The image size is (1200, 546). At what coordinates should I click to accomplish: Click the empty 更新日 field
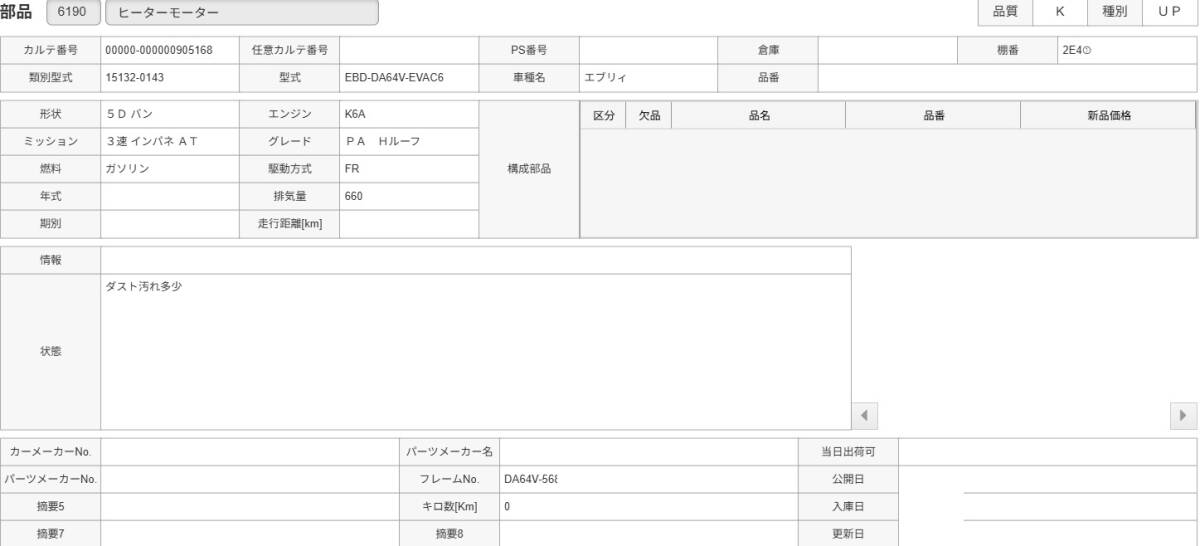click(1047, 533)
